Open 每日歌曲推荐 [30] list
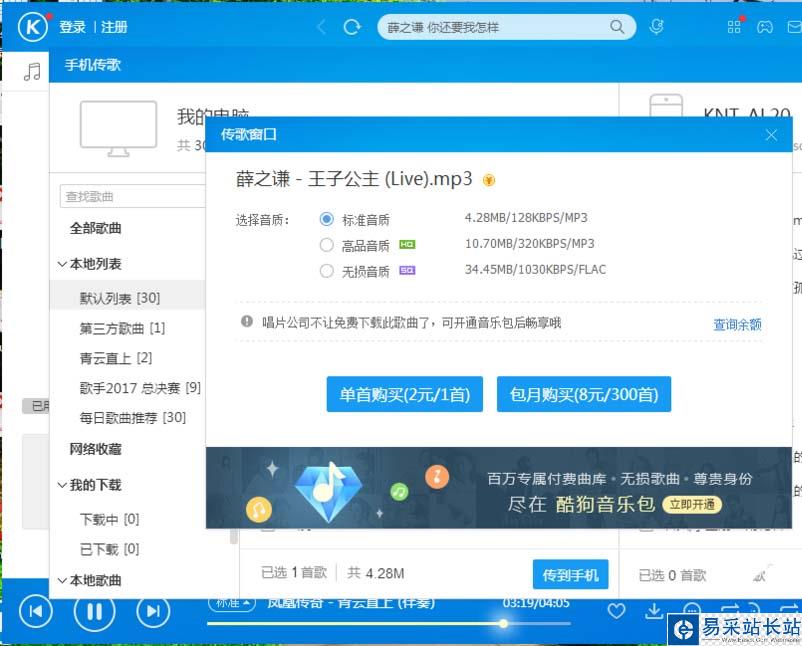802x646 pixels. 132,418
